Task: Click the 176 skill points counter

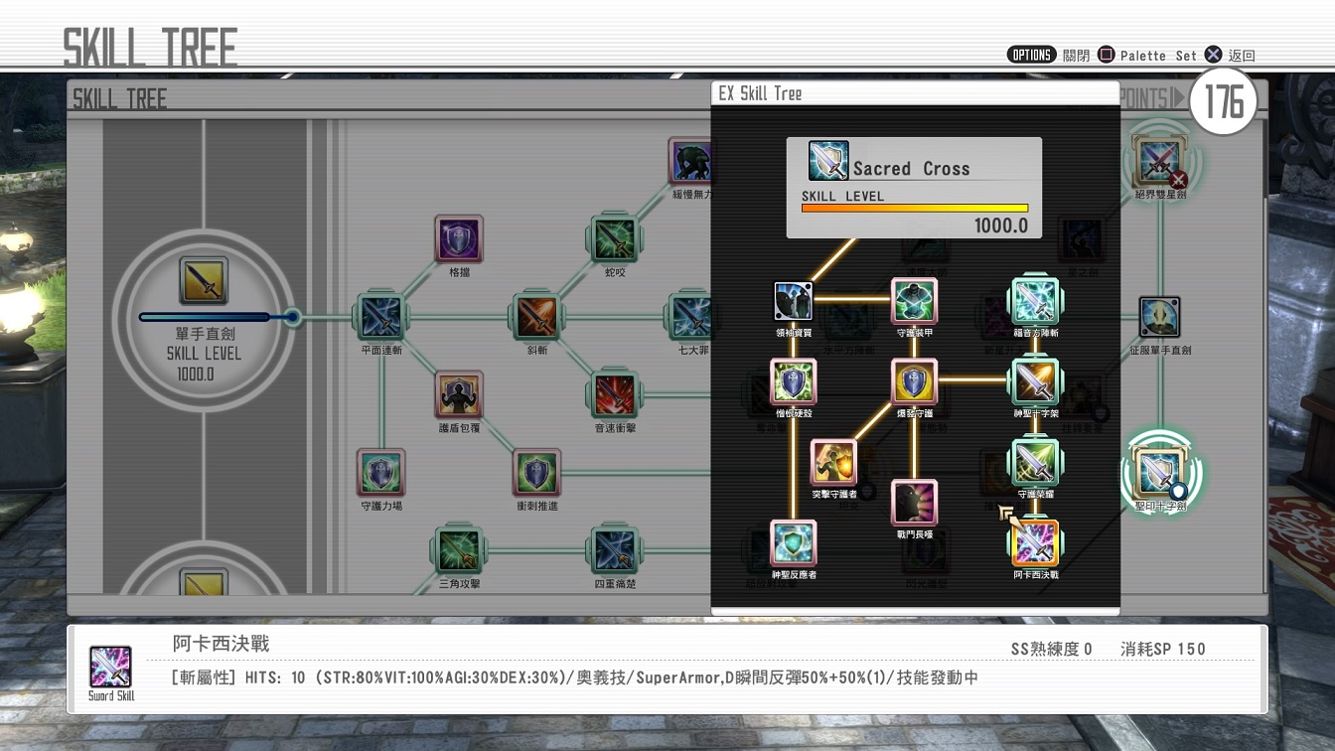Action: tap(1222, 102)
